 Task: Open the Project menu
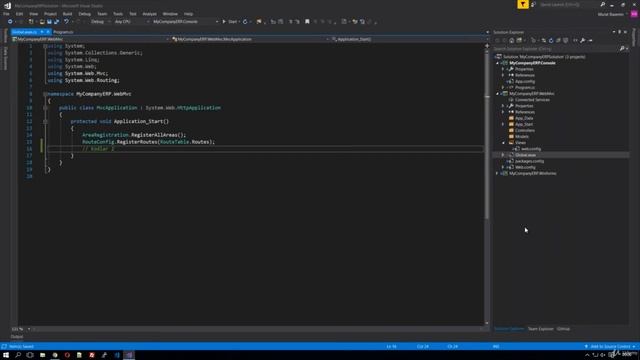50,14
